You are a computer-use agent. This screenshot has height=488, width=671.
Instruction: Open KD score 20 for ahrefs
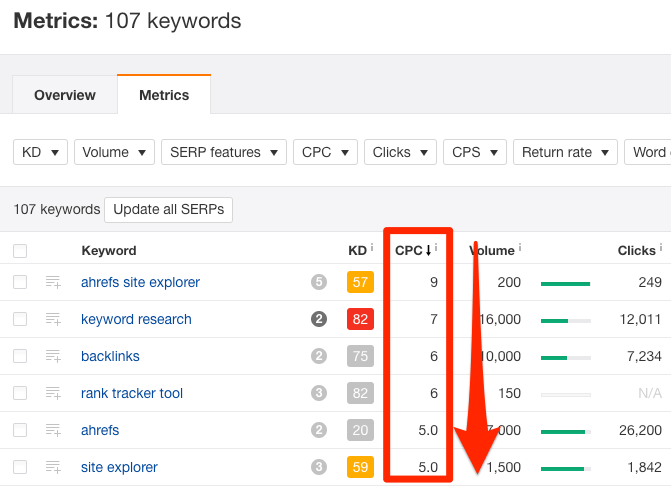360,430
